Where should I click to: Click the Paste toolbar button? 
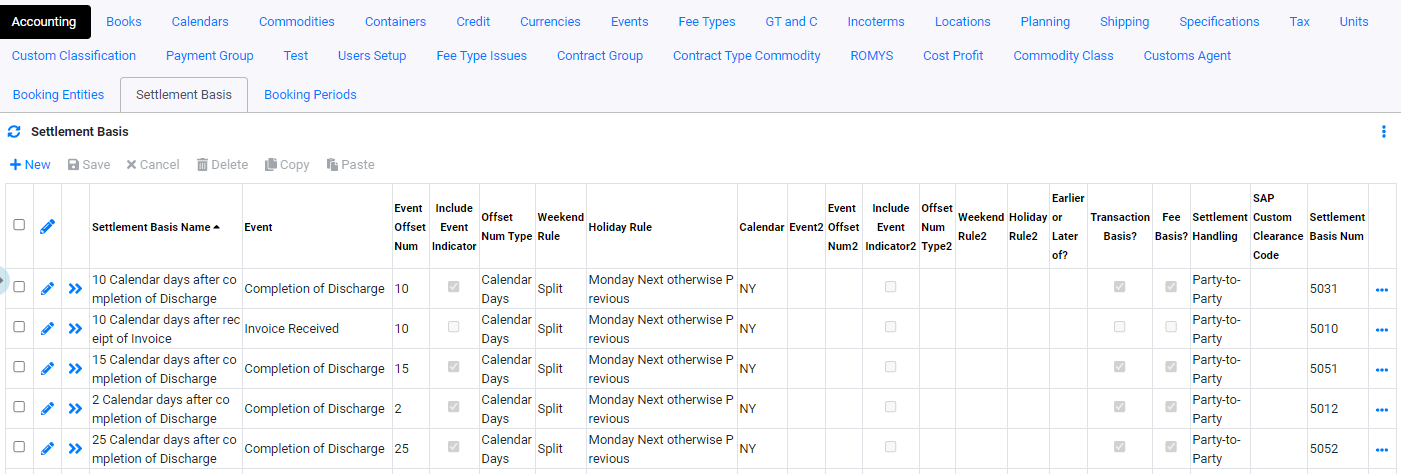(350, 164)
